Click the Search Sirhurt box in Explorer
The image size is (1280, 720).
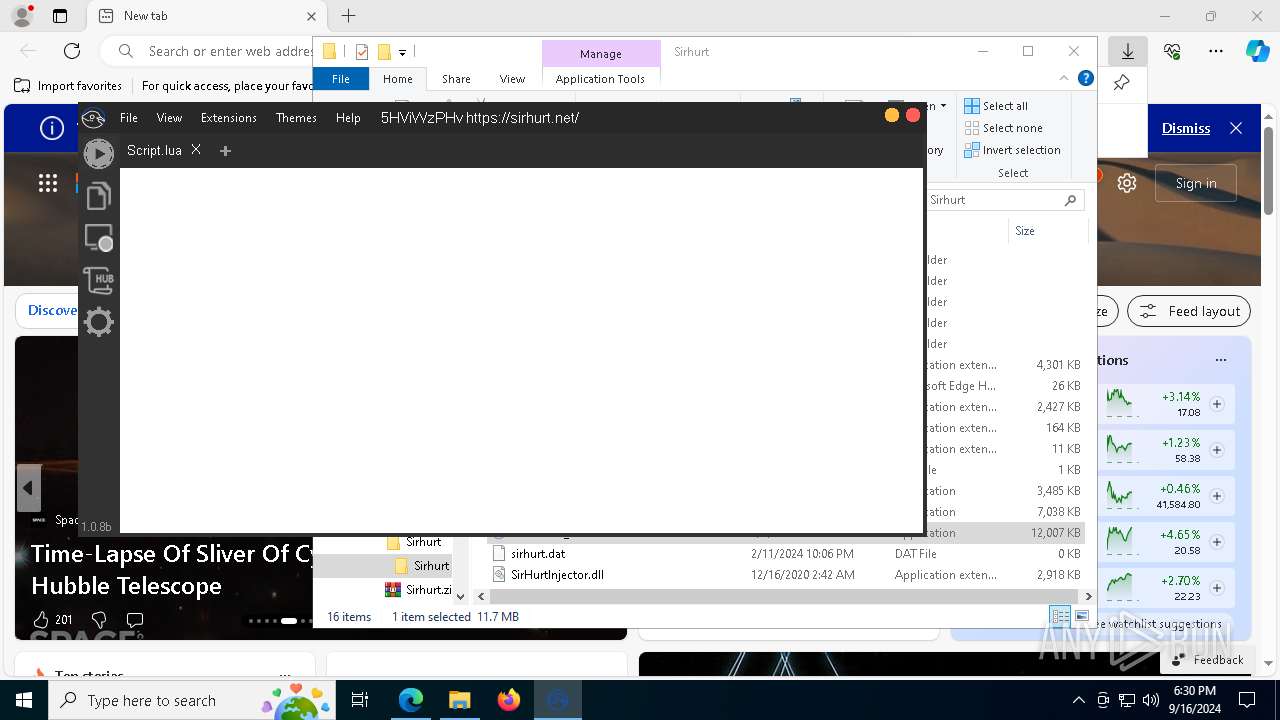[x=1004, y=200]
